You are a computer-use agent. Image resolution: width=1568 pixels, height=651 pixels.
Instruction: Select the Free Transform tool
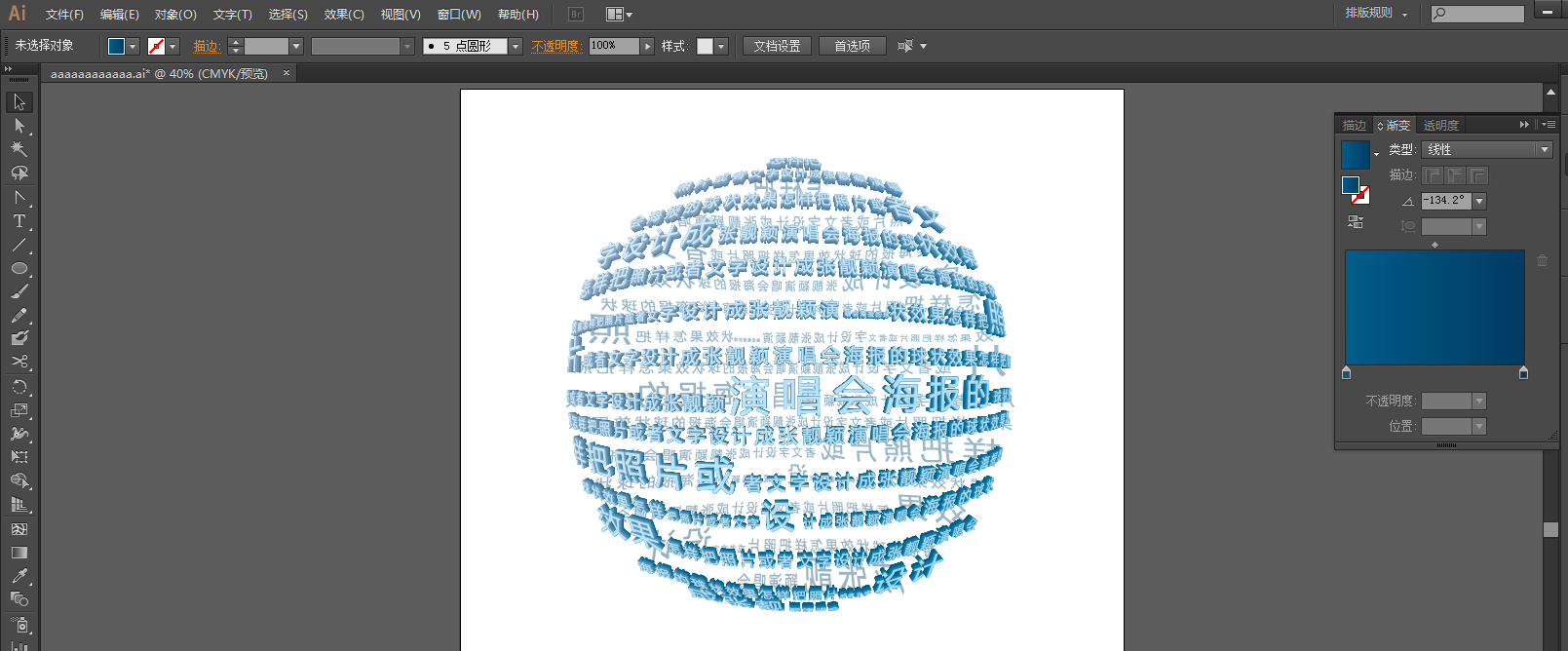[19, 457]
